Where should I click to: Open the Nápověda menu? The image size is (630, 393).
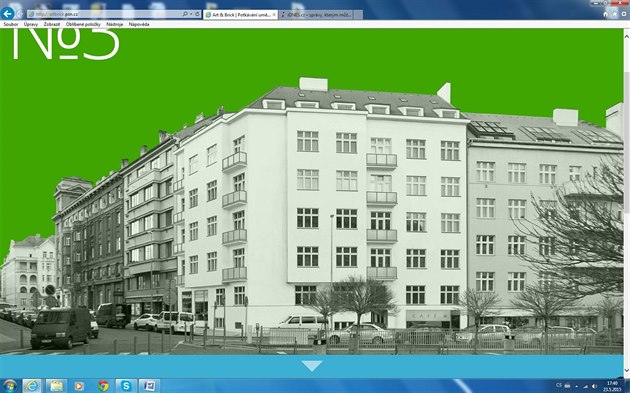139,24
